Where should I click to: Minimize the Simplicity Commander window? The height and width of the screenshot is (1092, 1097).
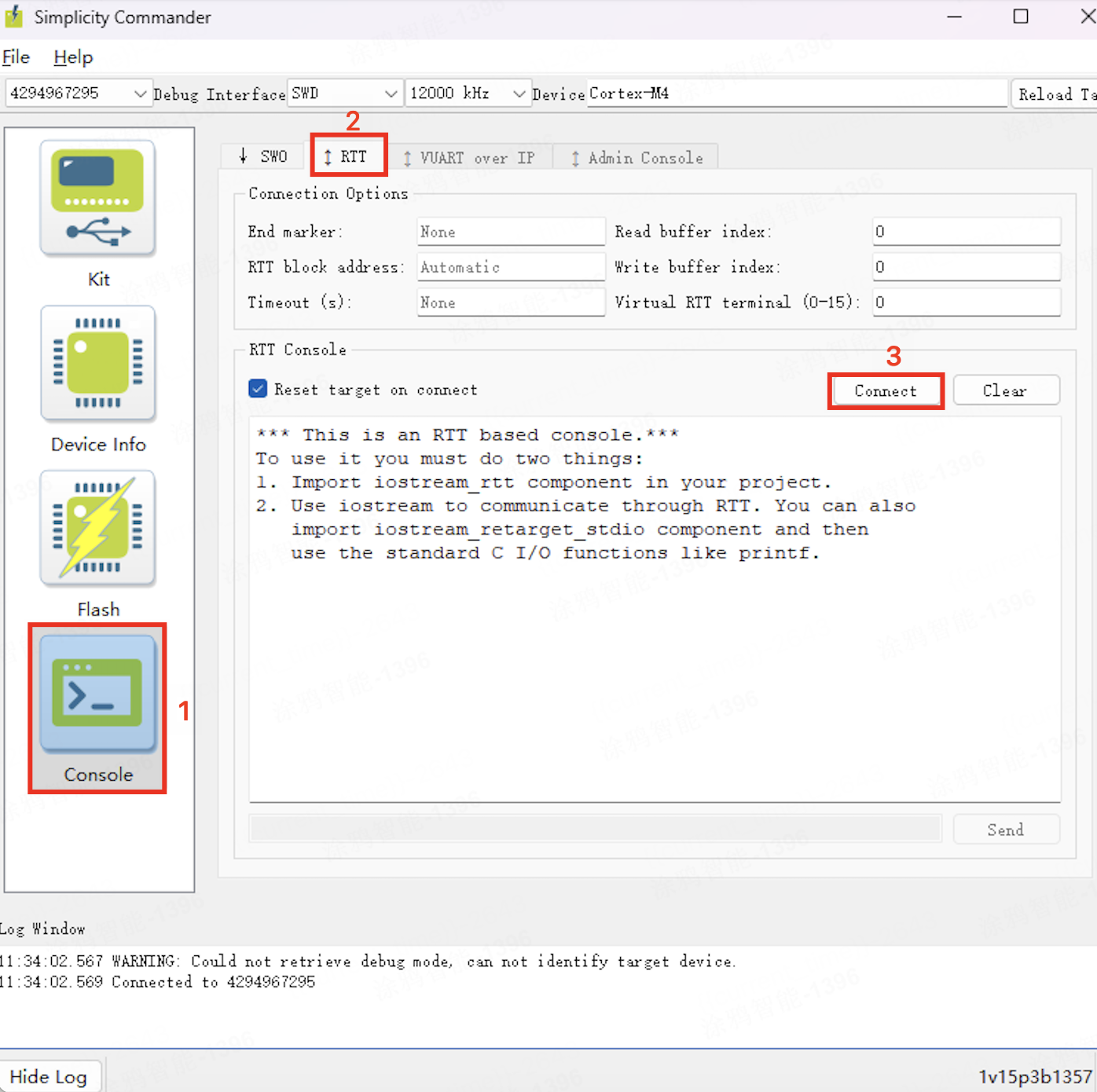(x=955, y=16)
